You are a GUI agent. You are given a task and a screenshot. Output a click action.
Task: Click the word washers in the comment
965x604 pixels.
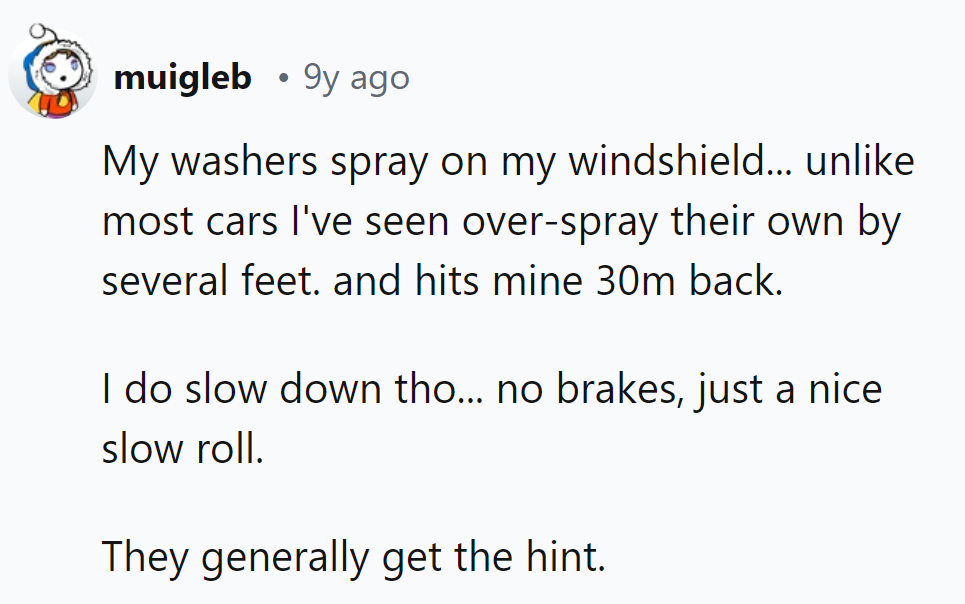point(244,162)
